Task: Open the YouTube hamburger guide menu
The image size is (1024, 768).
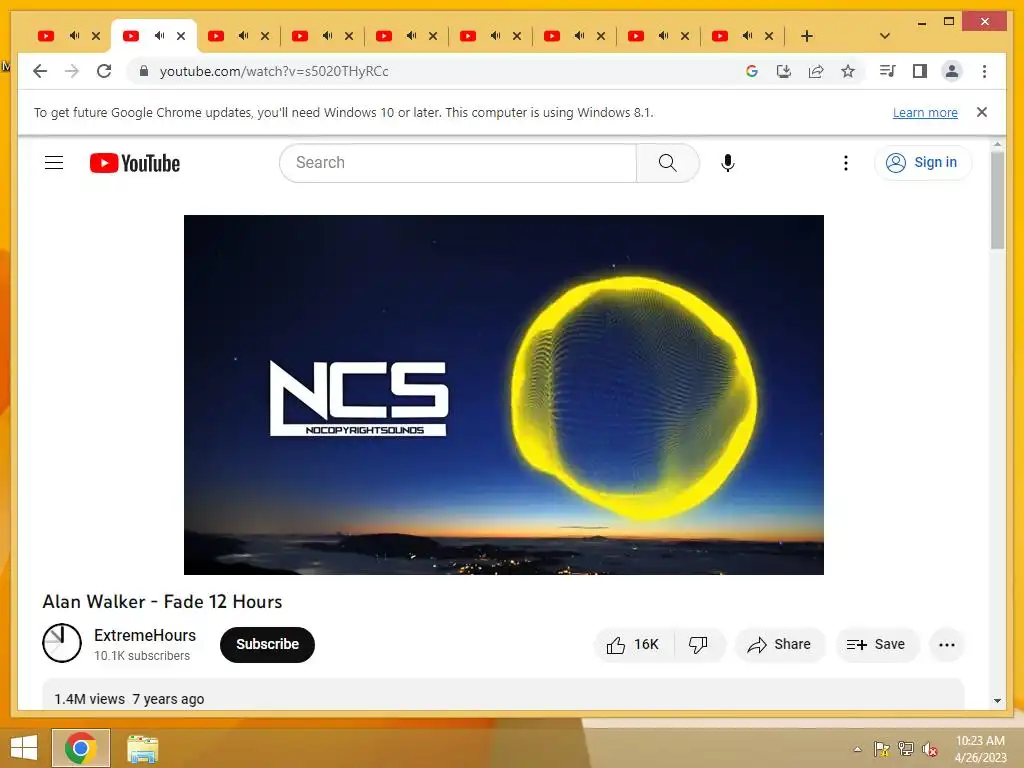Action: click(x=54, y=163)
